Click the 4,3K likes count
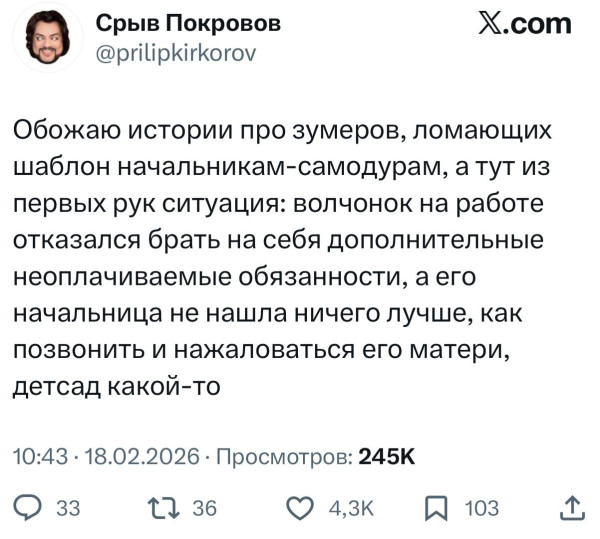Screen dimensions: 600x539 pos(351,508)
